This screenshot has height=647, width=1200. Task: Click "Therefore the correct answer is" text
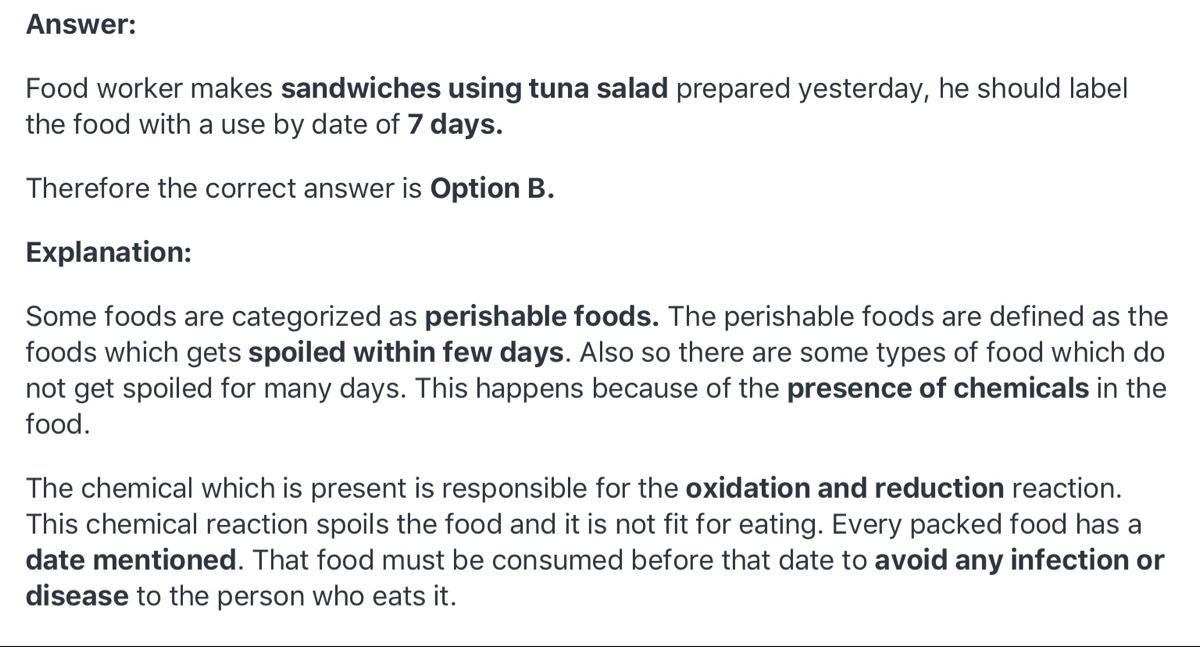point(224,189)
